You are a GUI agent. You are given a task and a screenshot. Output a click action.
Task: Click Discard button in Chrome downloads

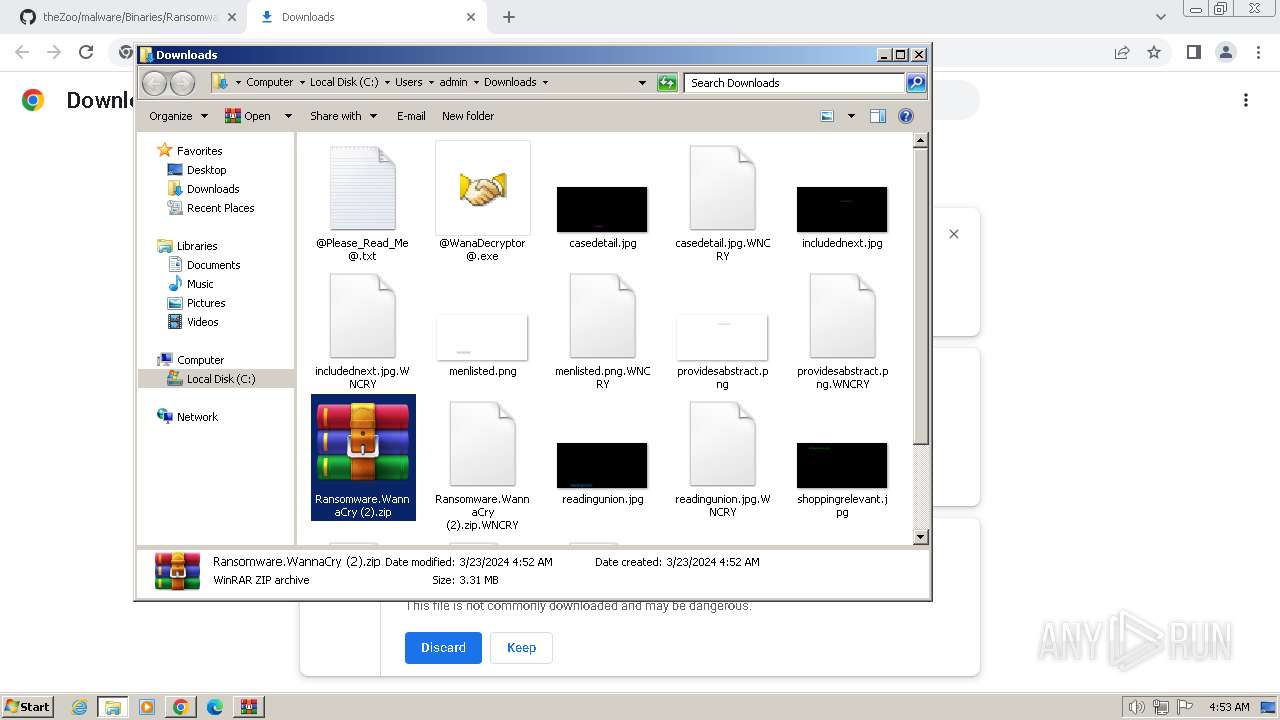[x=443, y=648]
